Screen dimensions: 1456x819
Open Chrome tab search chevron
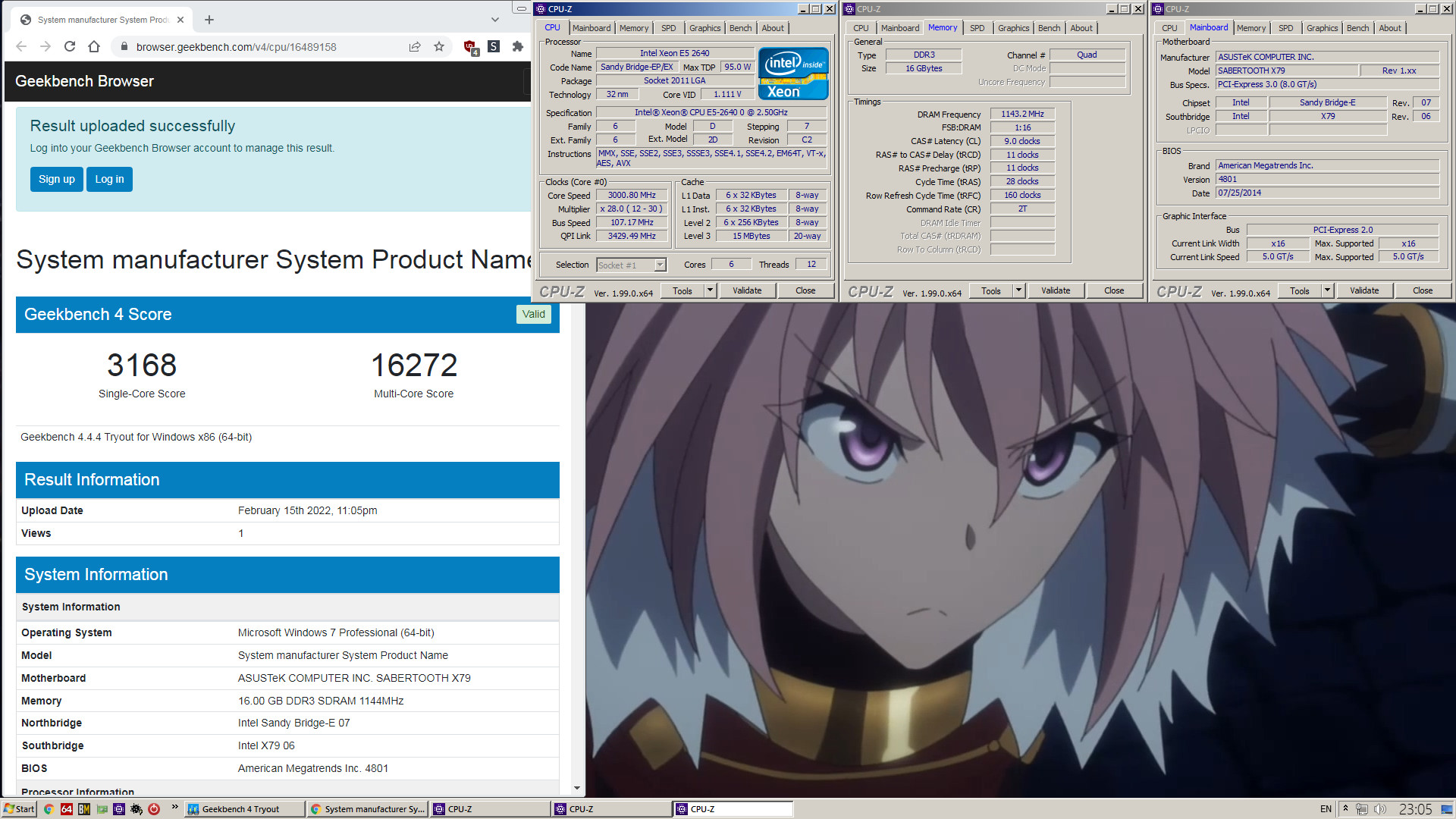coord(495,20)
